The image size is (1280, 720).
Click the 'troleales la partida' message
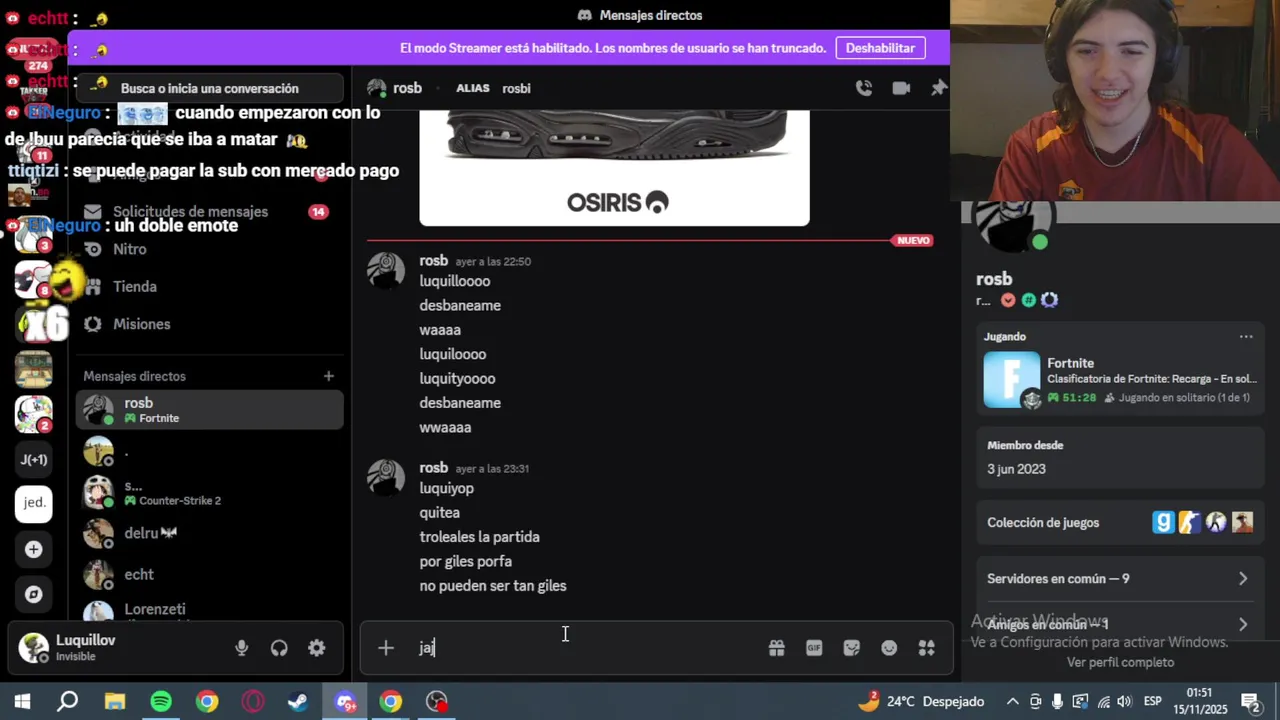point(479,537)
